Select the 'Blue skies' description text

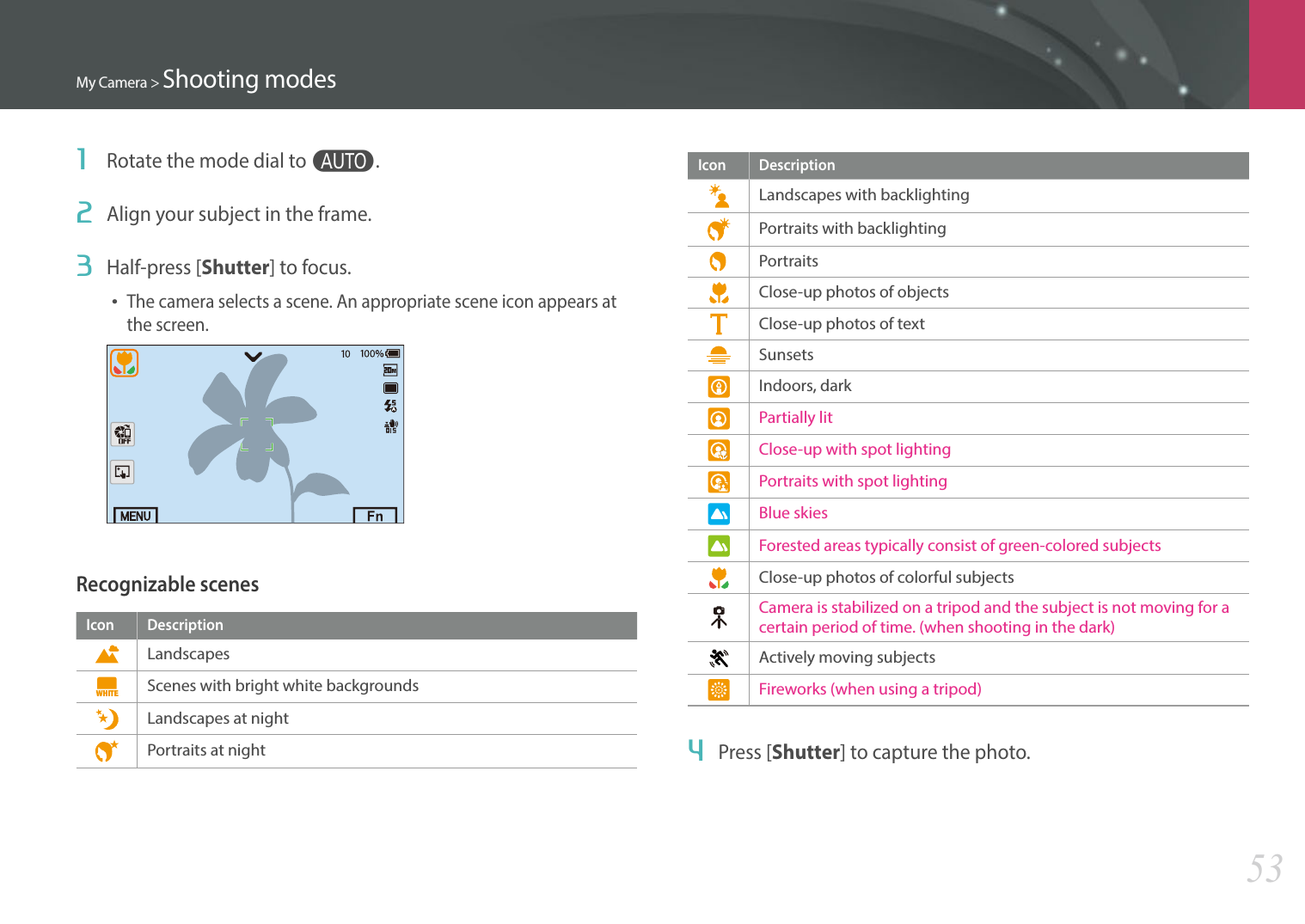pyautogui.click(x=793, y=514)
